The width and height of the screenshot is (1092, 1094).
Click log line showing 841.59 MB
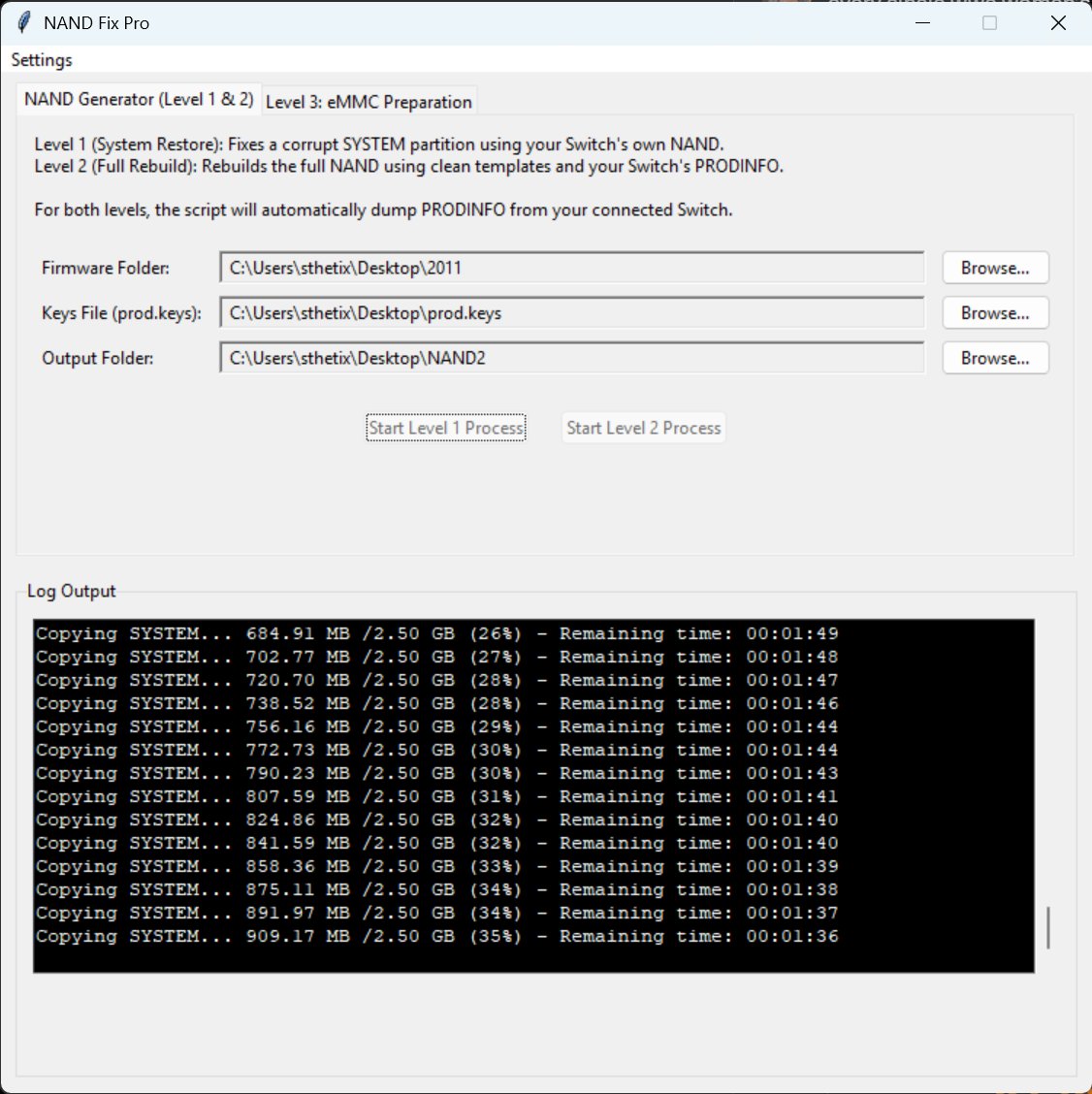(x=436, y=843)
